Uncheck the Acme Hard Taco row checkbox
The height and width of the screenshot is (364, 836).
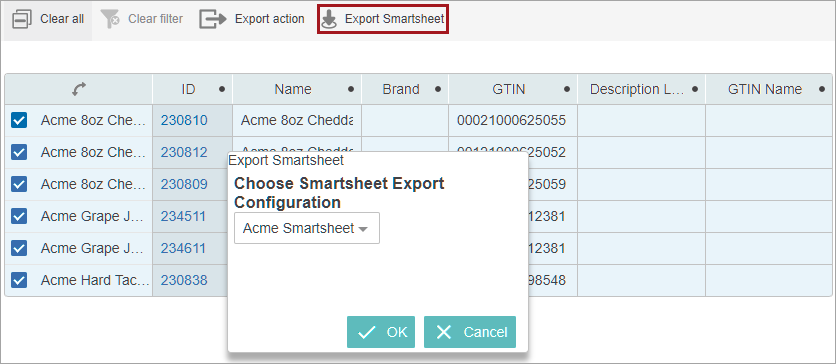coord(19,280)
